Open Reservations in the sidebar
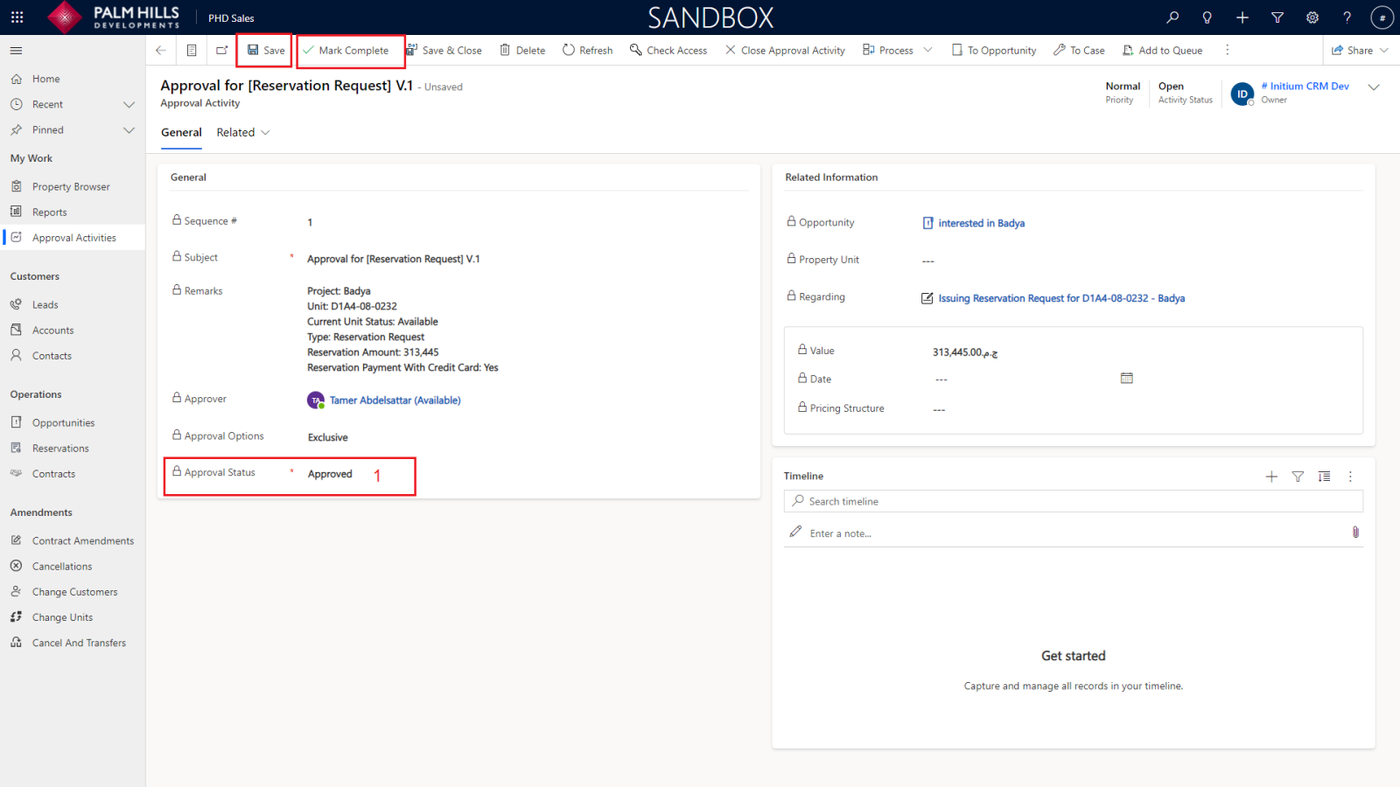 tap(60, 448)
